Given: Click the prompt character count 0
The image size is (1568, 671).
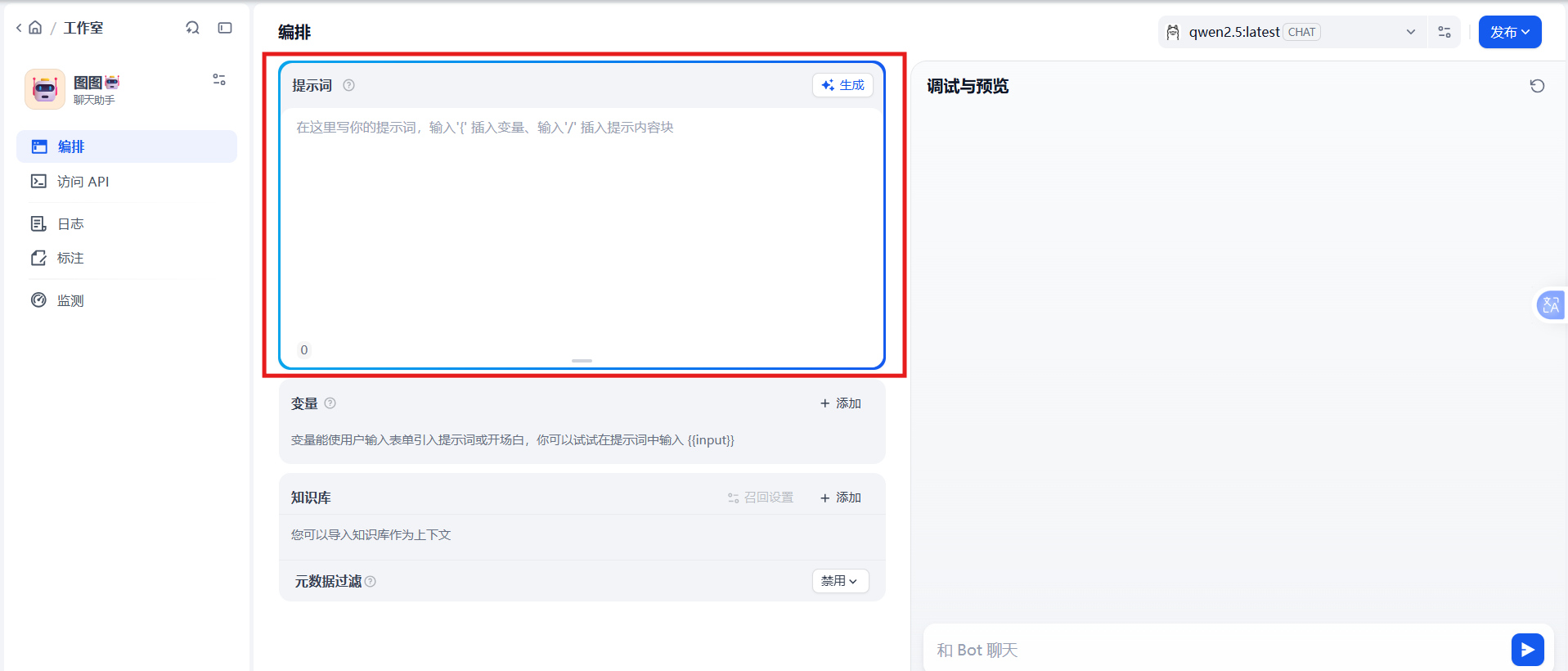Looking at the screenshot, I should 304,350.
